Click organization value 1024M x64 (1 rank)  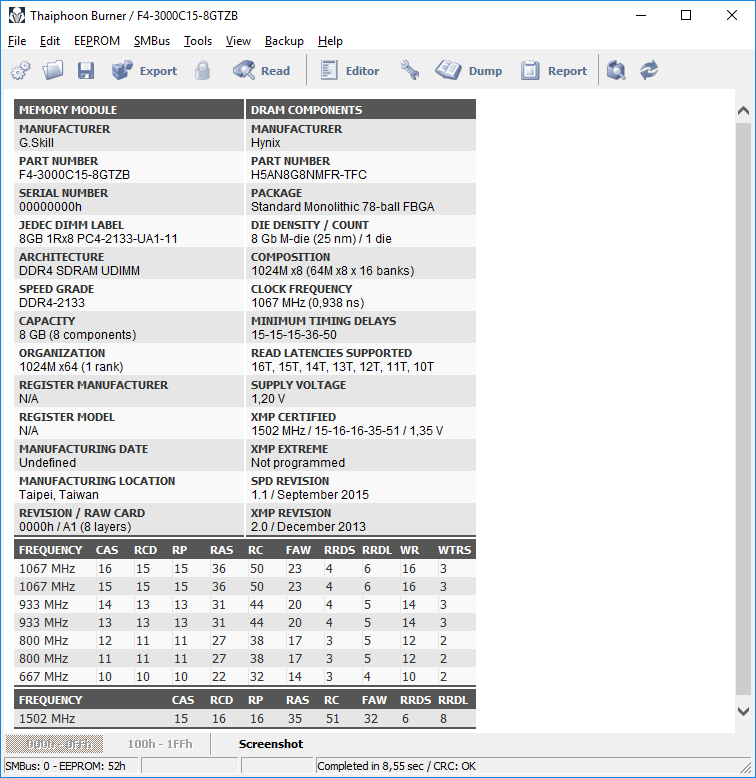tap(71, 367)
